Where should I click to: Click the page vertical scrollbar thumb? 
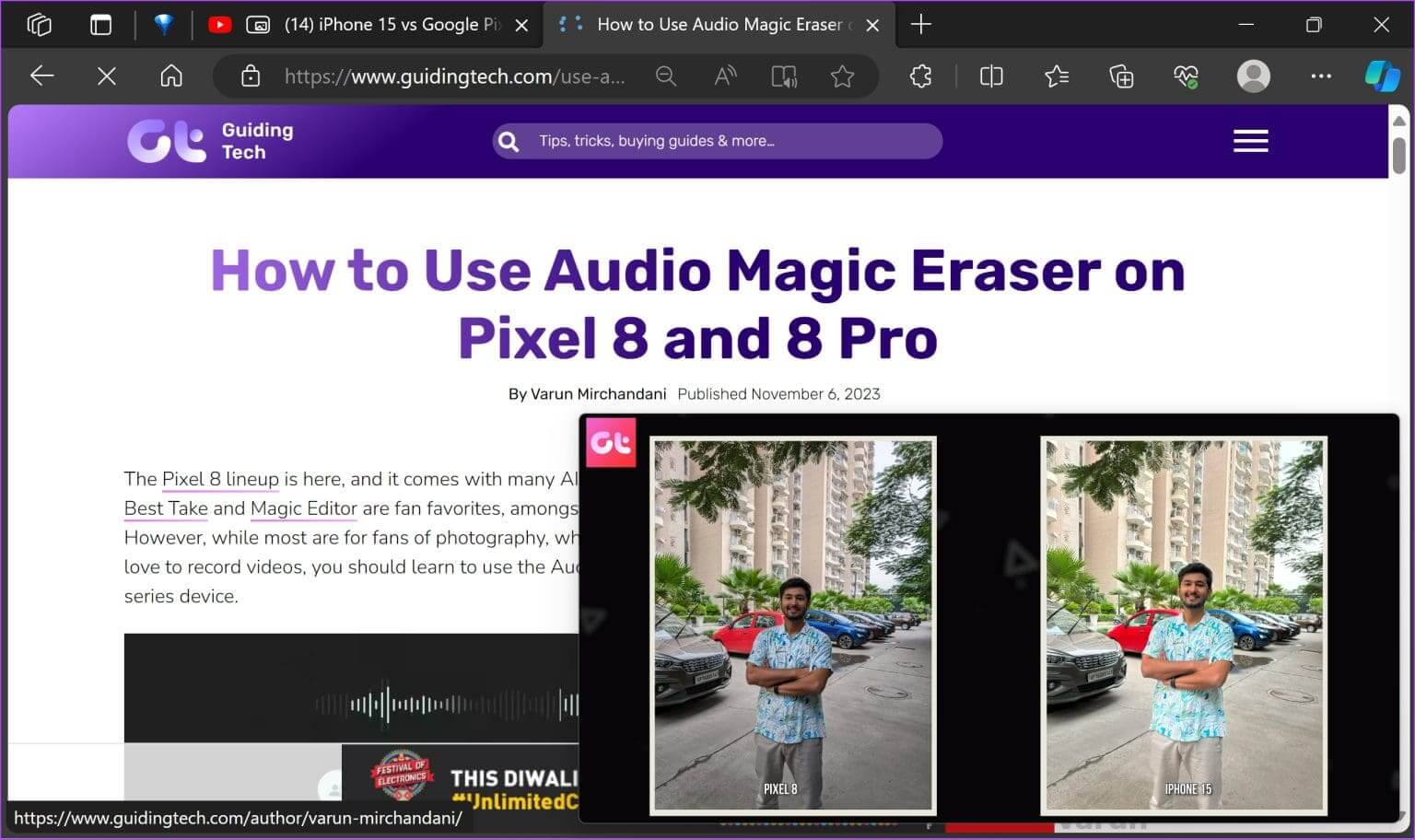(x=1399, y=156)
